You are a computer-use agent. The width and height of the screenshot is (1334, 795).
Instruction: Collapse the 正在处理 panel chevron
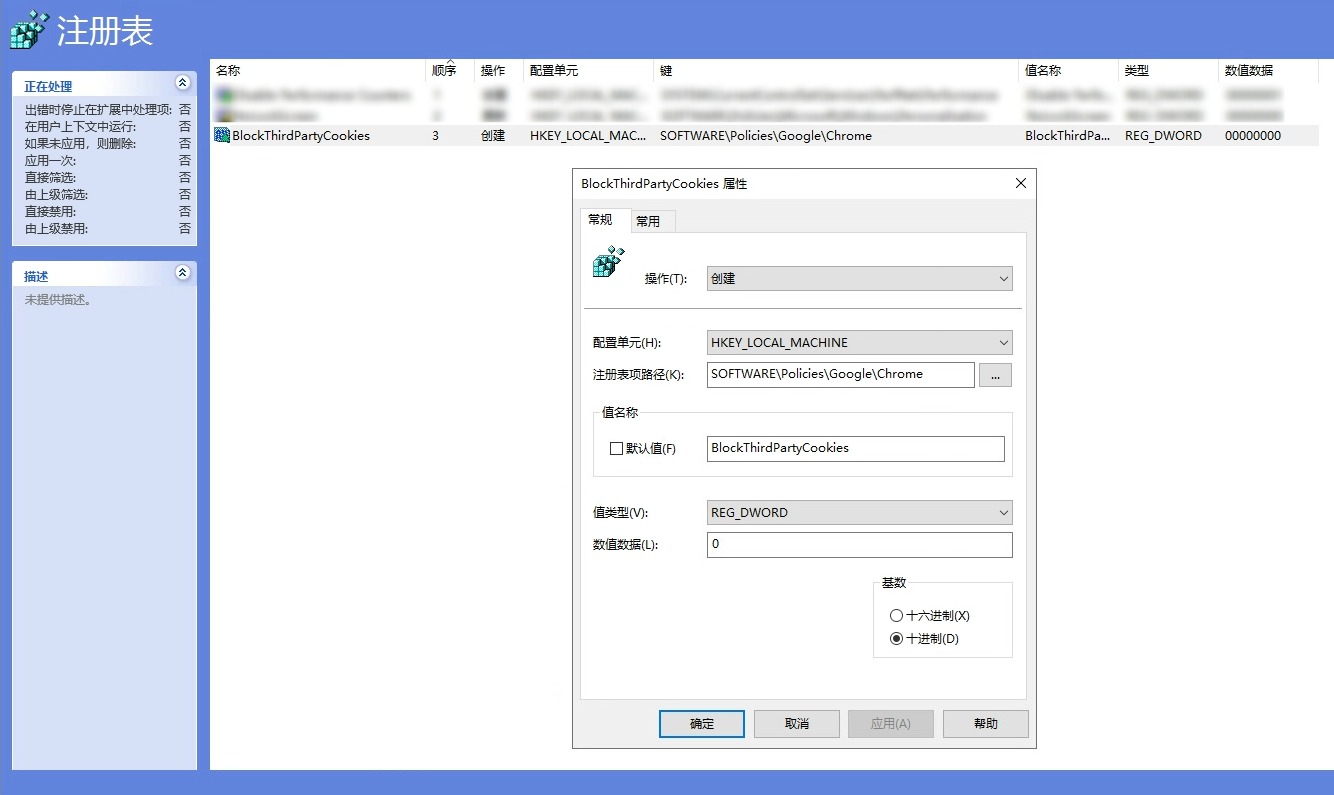(182, 83)
